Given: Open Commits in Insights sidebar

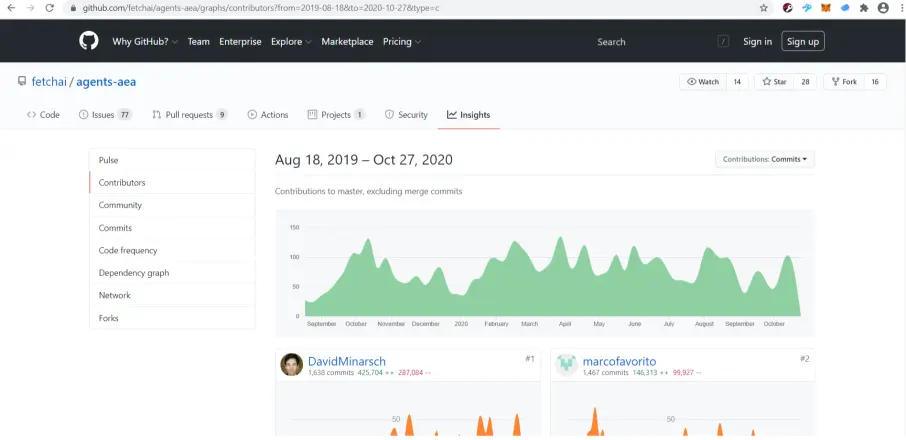Looking at the screenshot, I should 172,228.
